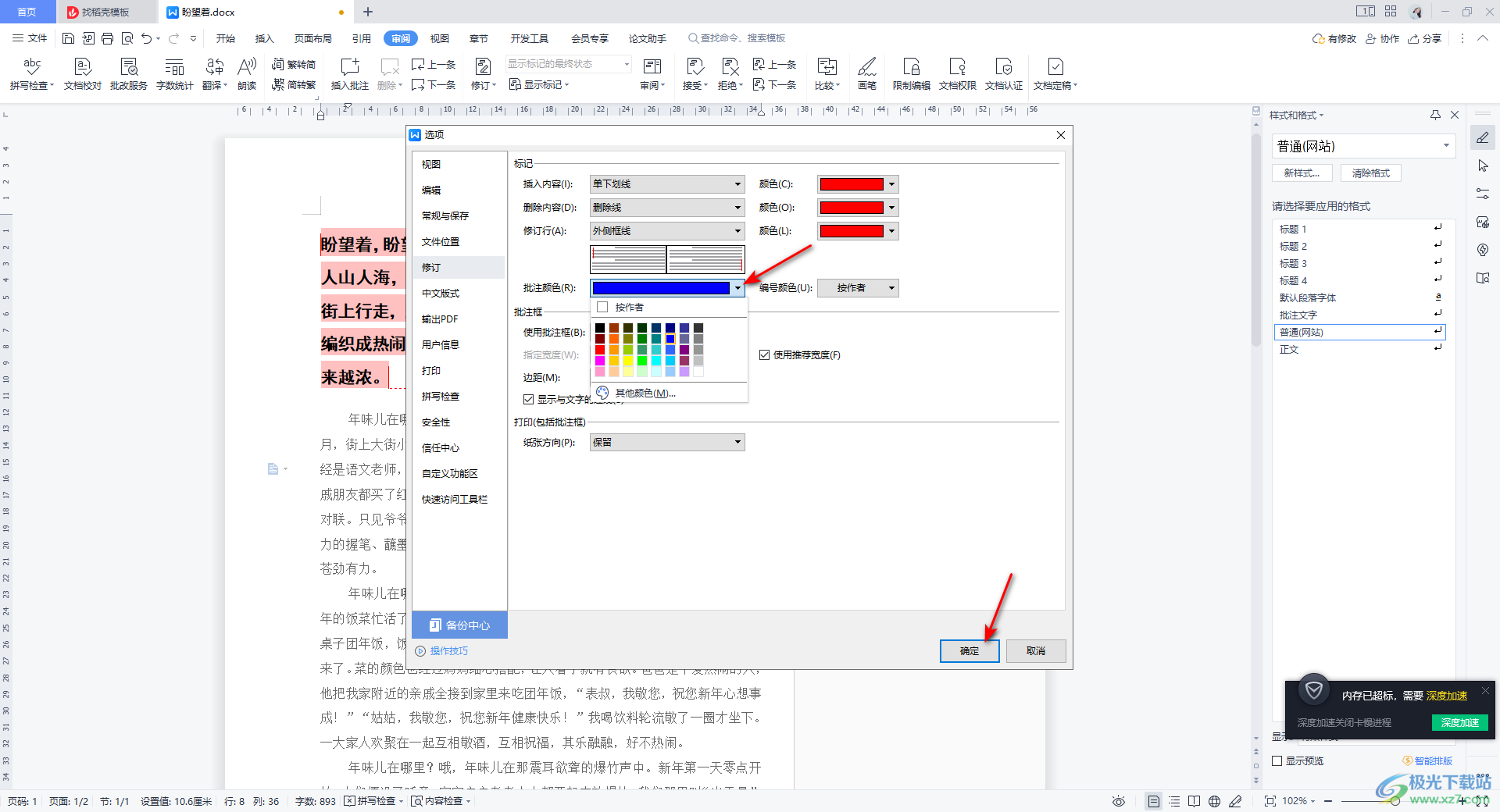Click the reject (拒绝) changes icon

tap(730, 74)
